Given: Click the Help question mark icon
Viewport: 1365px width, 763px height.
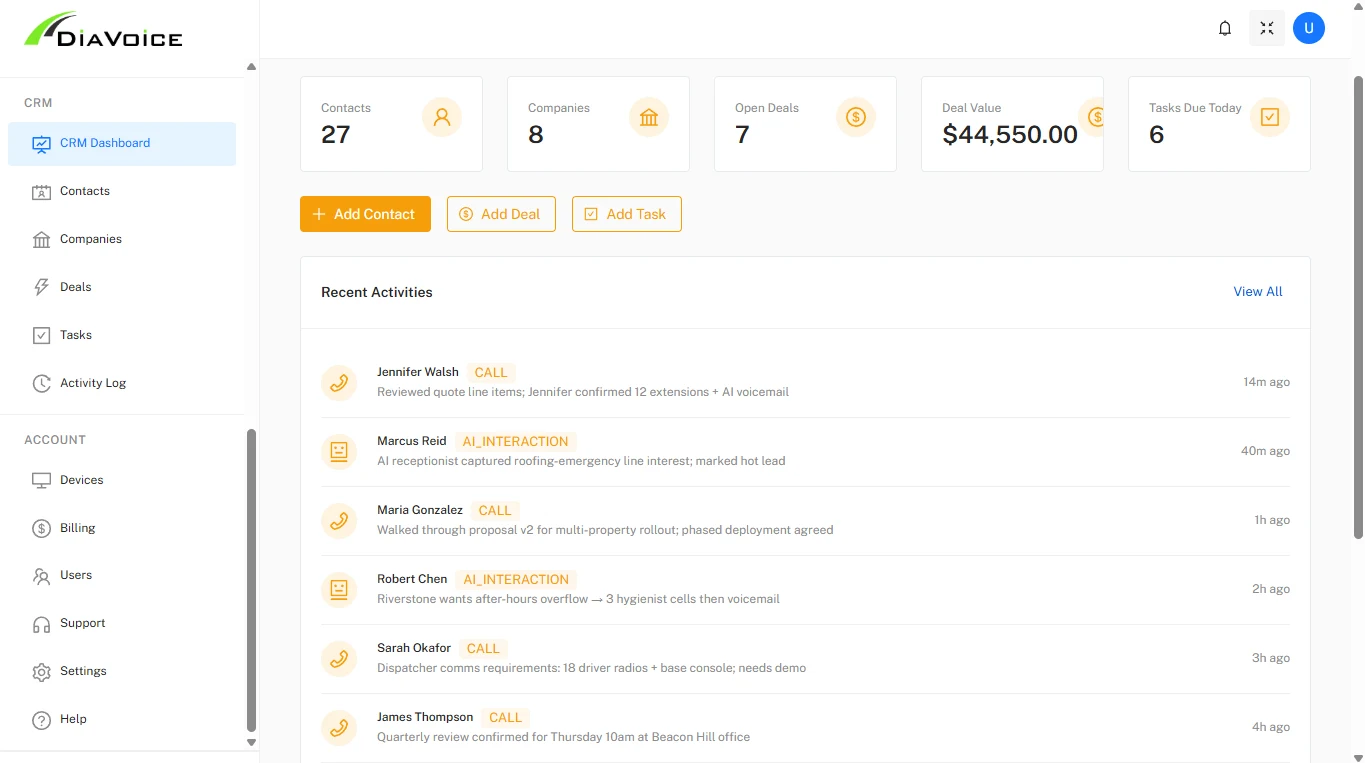Looking at the screenshot, I should tap(41, 720).
